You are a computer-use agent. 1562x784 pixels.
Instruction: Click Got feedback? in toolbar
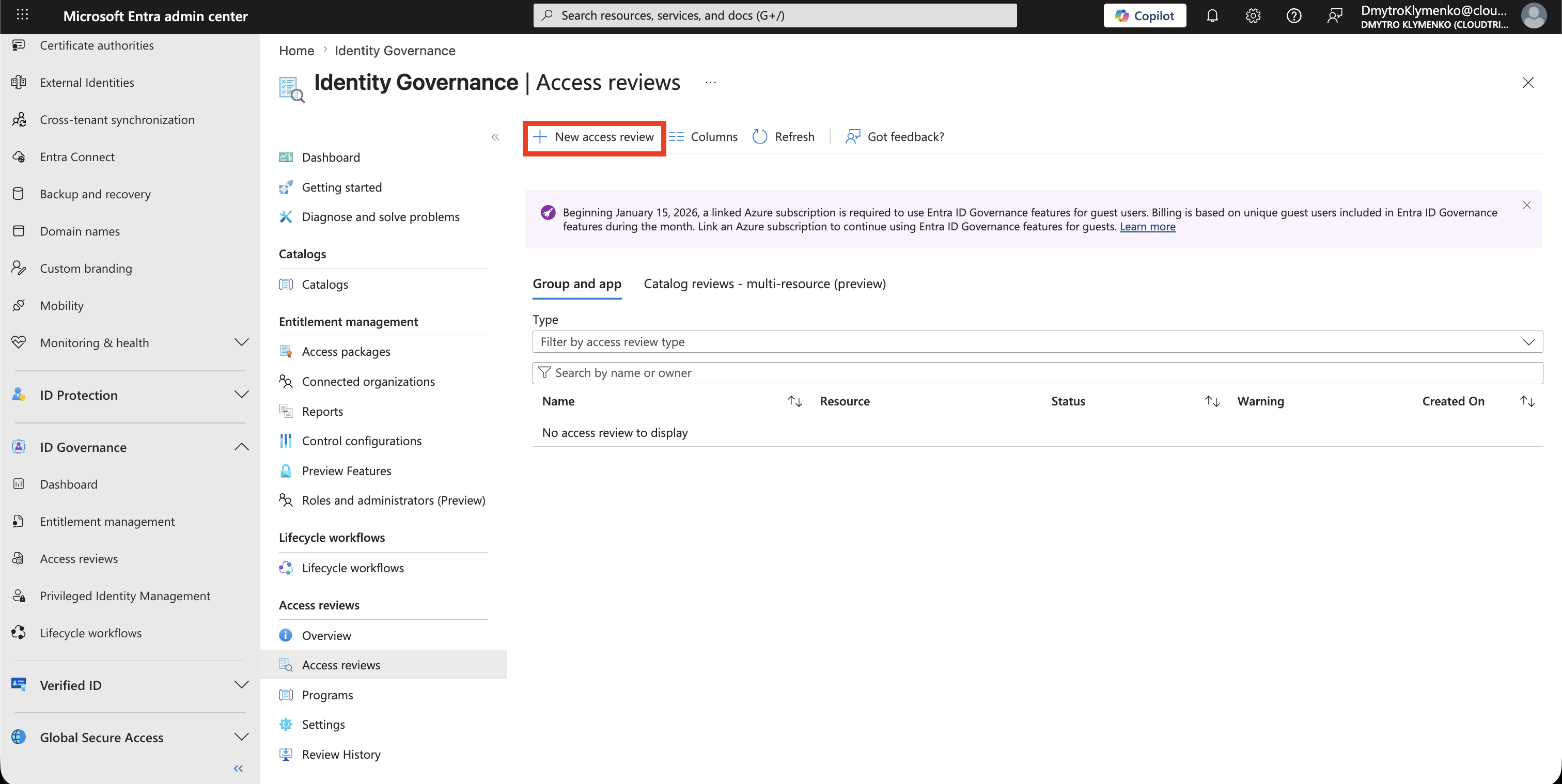tap(895, 137)
